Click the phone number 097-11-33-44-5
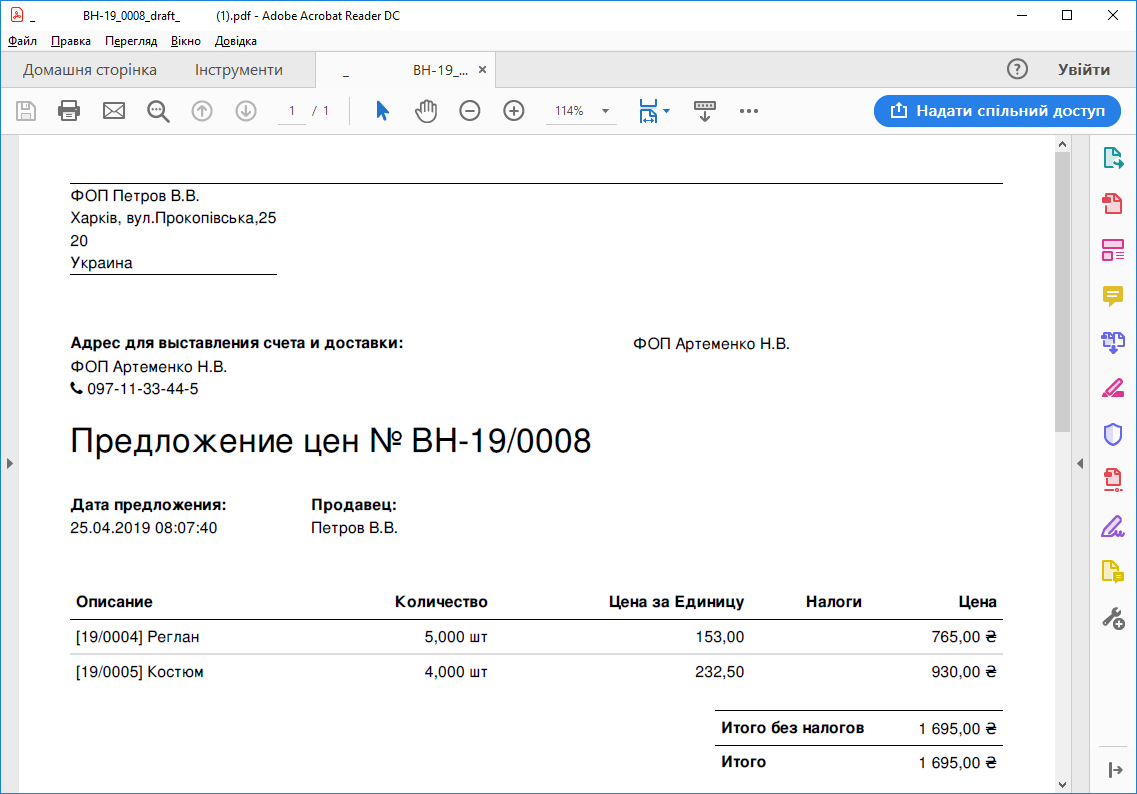This screenshot has width=1137, height=794. click(x=143, y=389)
